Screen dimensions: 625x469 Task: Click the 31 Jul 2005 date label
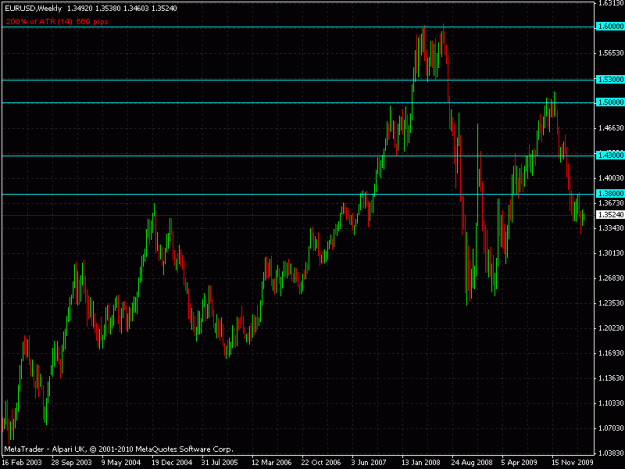coord(220,463)
